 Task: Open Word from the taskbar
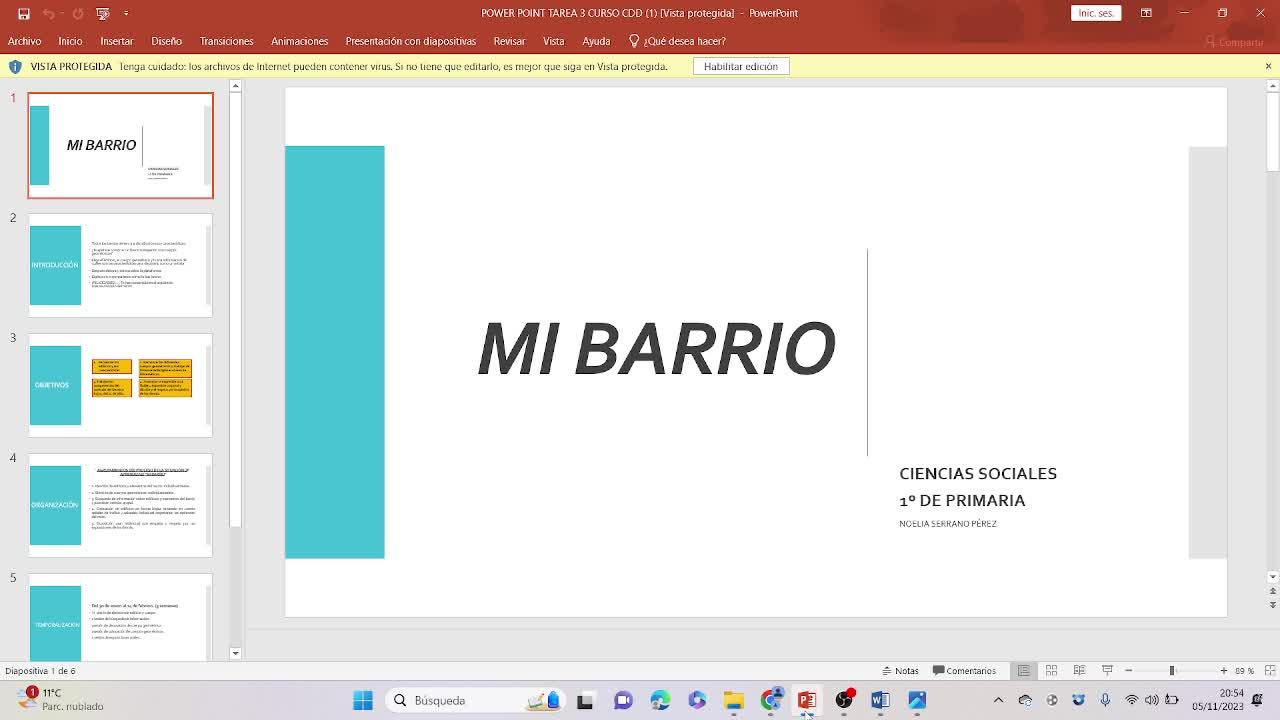coord(880,700)
